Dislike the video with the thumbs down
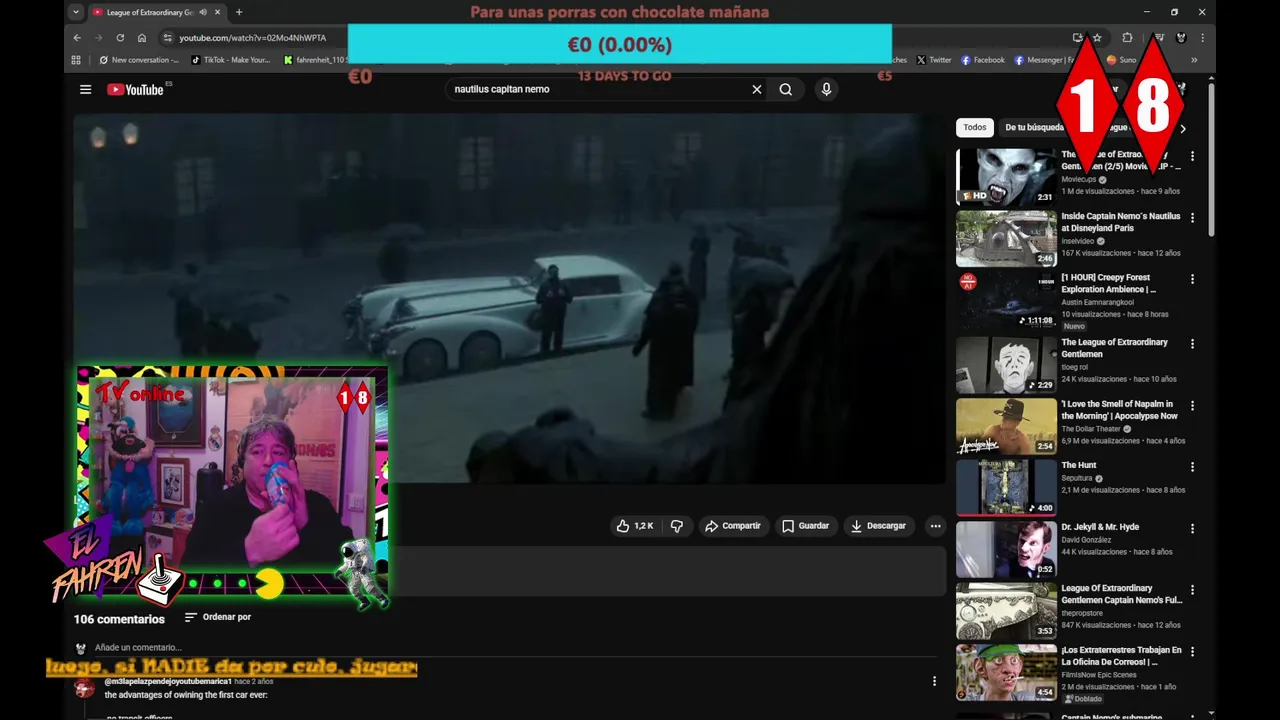 (677, 526)
